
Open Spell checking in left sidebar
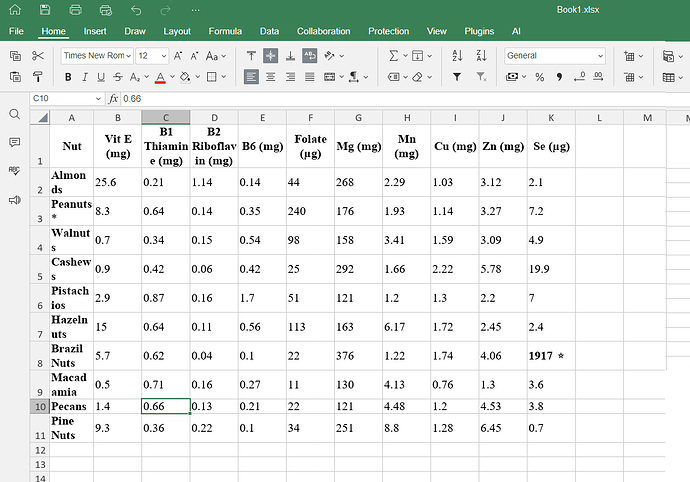15,171
